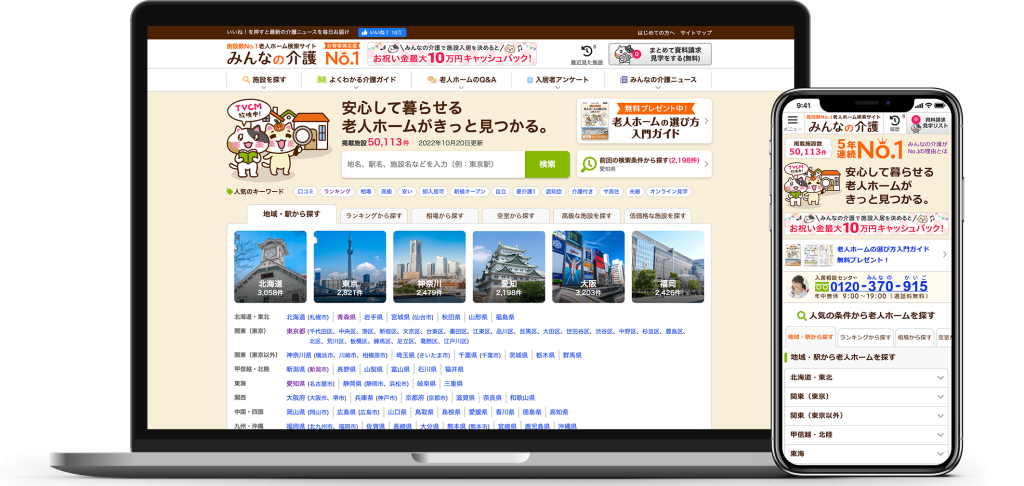1024x486 pixels.
Task: Click the 東京都 prefecture link
Action: 296,330
